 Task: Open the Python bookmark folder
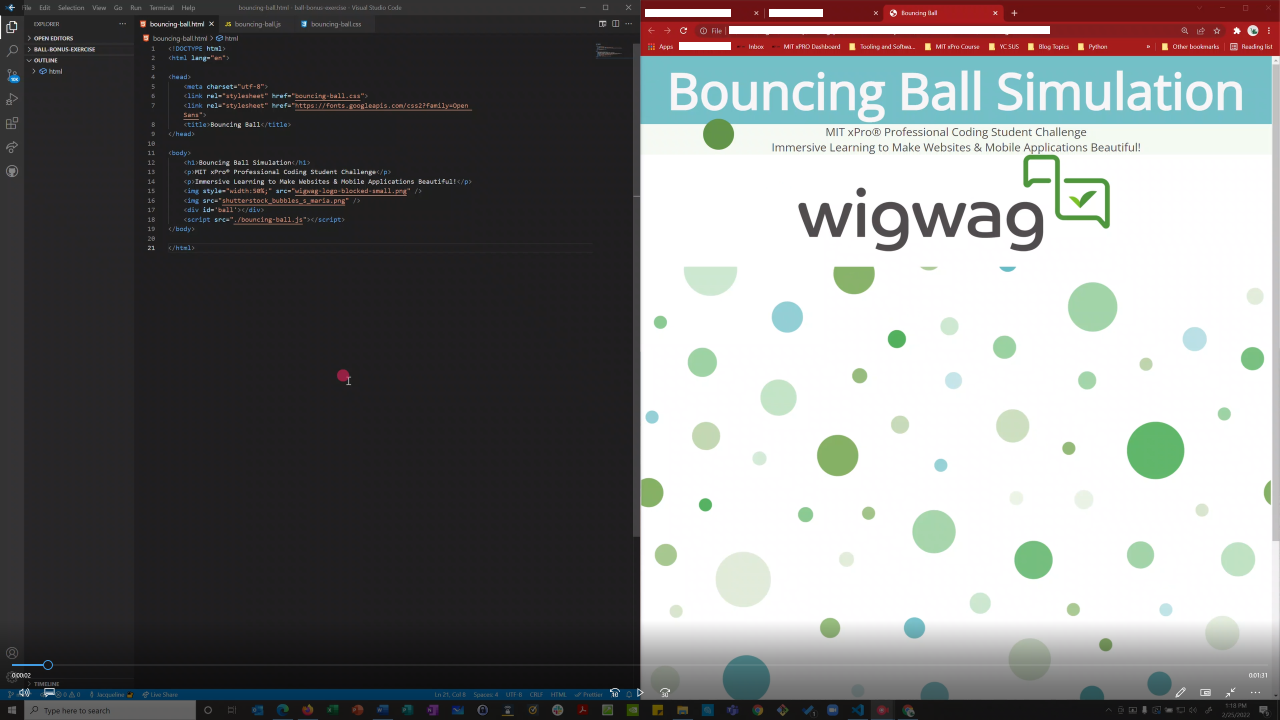coord(1092,46)
